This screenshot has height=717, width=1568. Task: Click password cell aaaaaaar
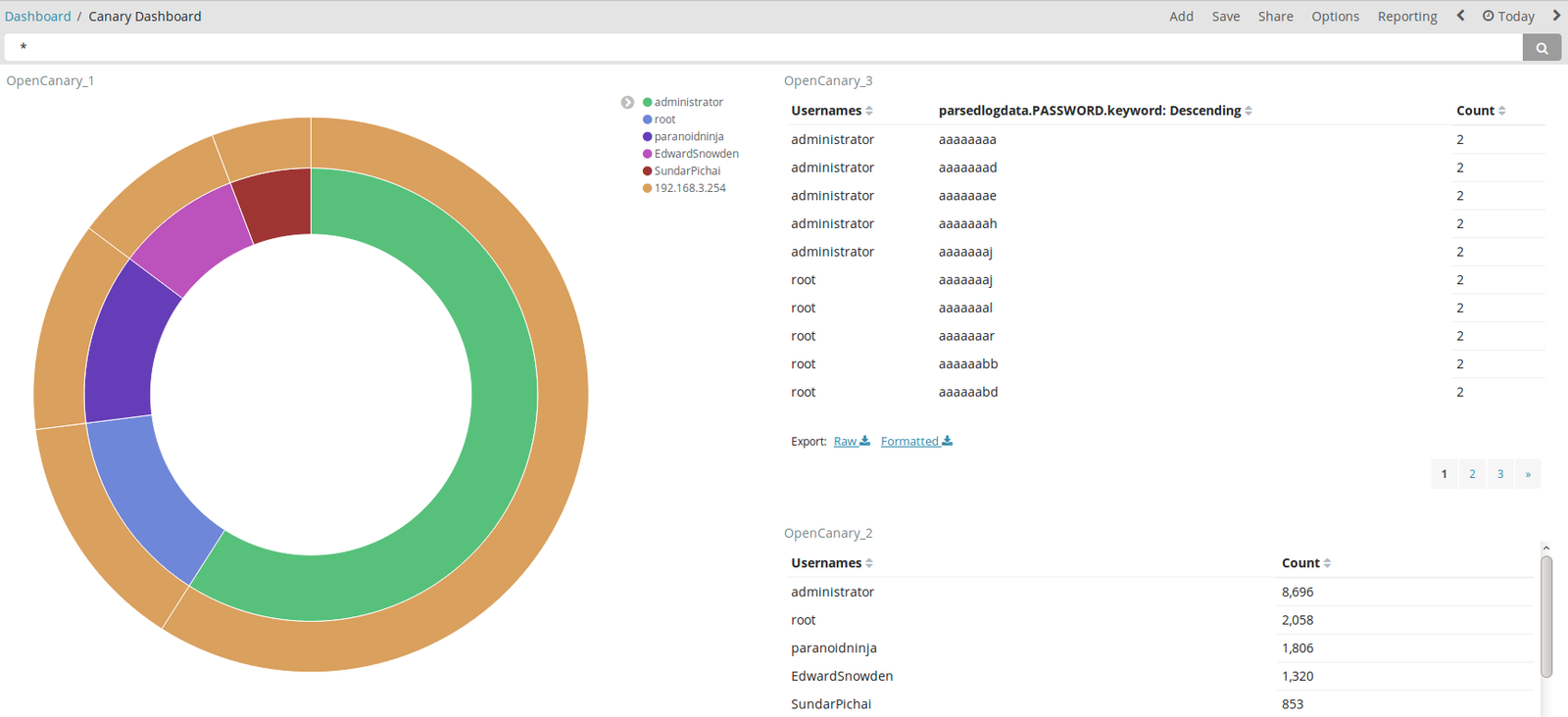(x=966, y=336)
